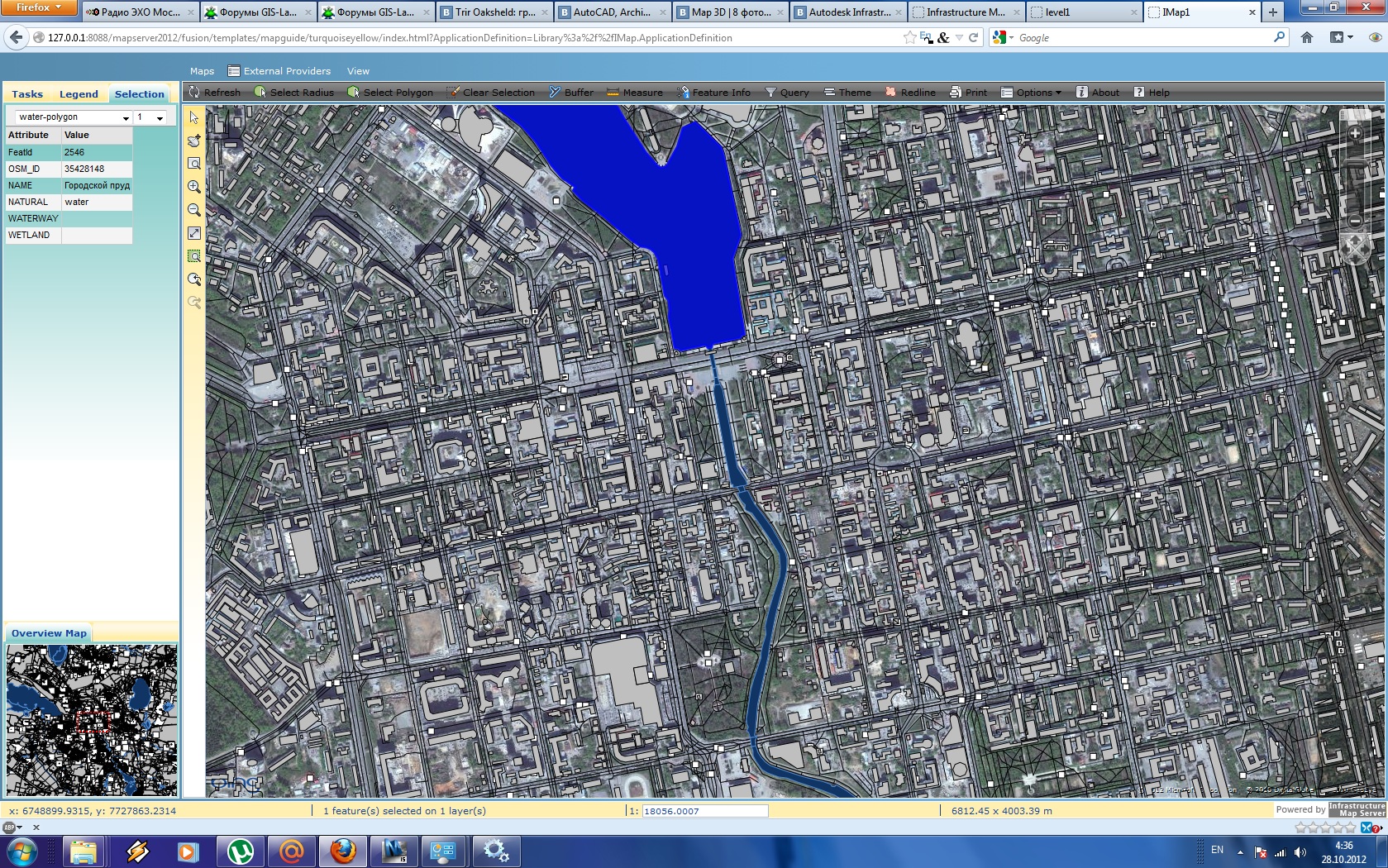Screen dimensions: 1388x868
Task: Click the zoom in plus on map slider
Action: [1355, 133]
